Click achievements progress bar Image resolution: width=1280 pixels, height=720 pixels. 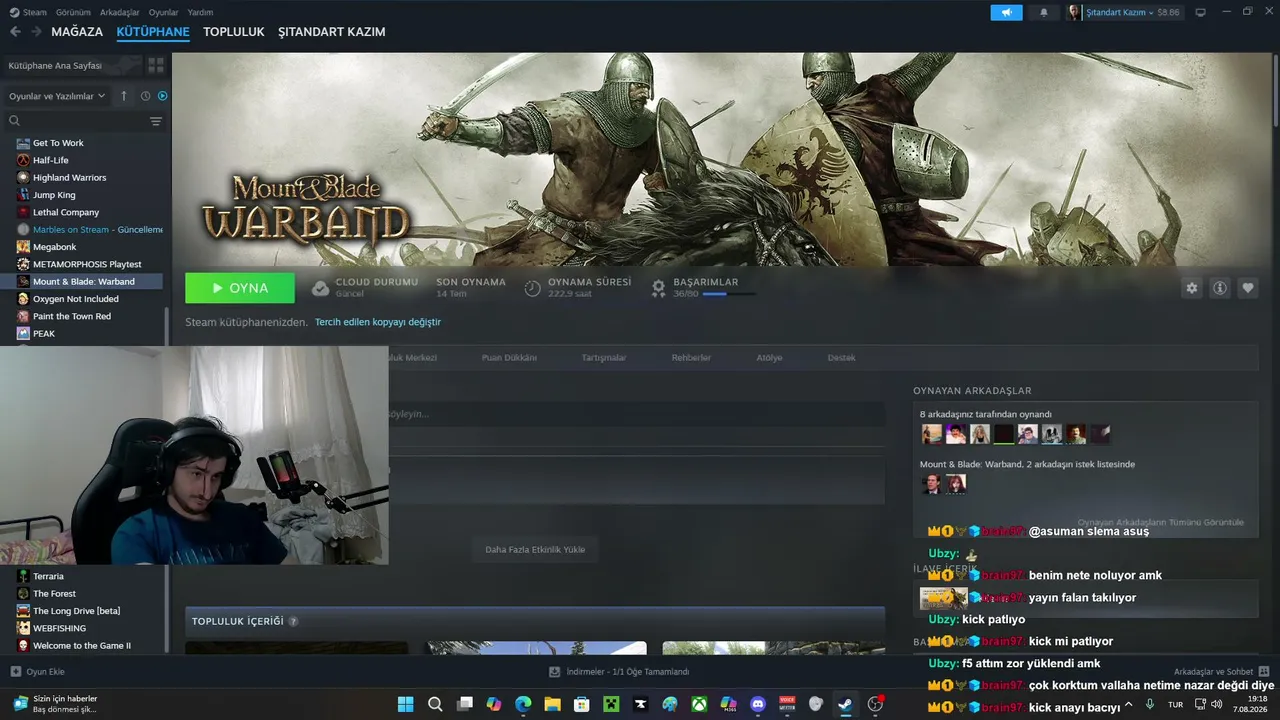tap(728, 294)
